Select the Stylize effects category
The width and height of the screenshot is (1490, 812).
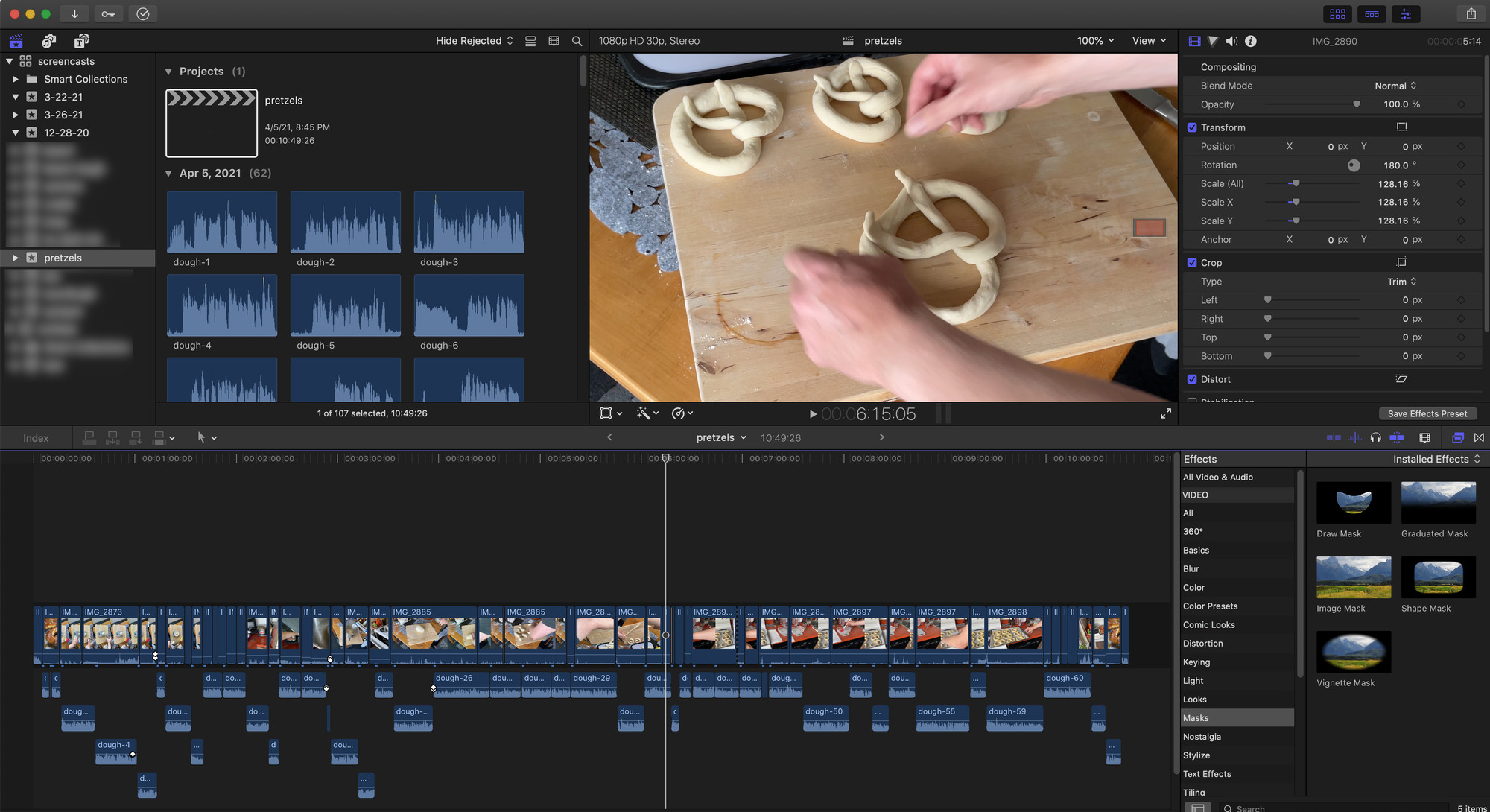pyautogui.click(x=1196, y=755)
